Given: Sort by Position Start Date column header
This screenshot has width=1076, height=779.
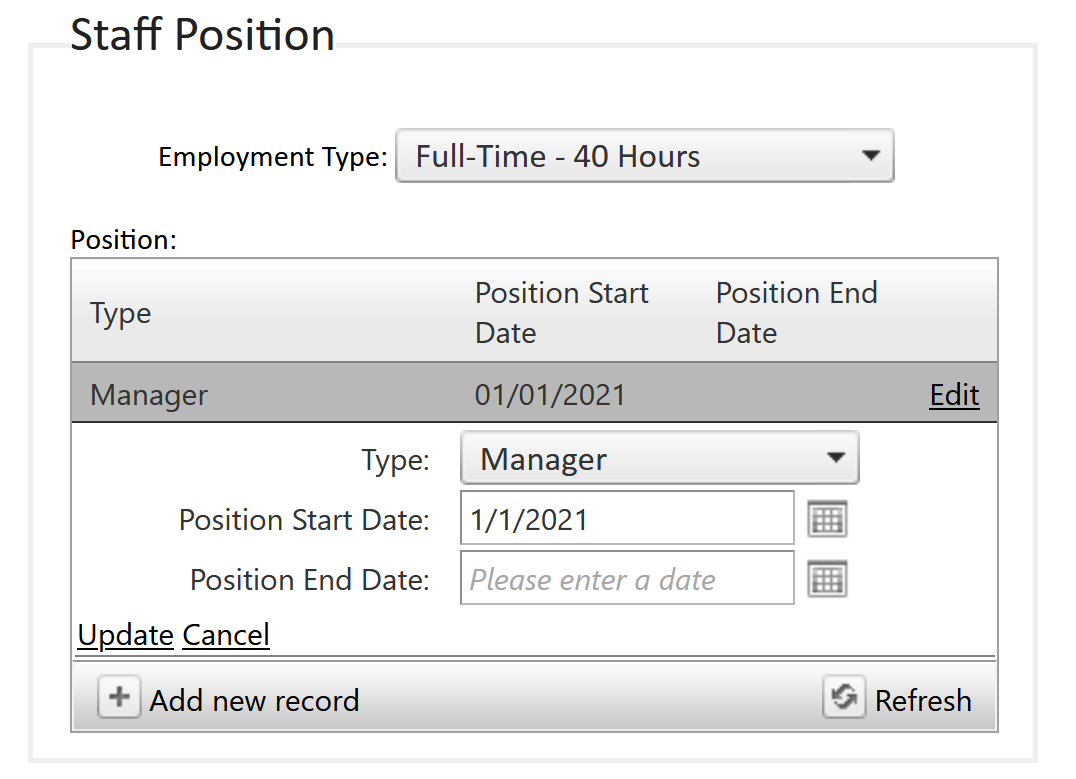Looking at the screenshot, I should click(x=561, y=313).
